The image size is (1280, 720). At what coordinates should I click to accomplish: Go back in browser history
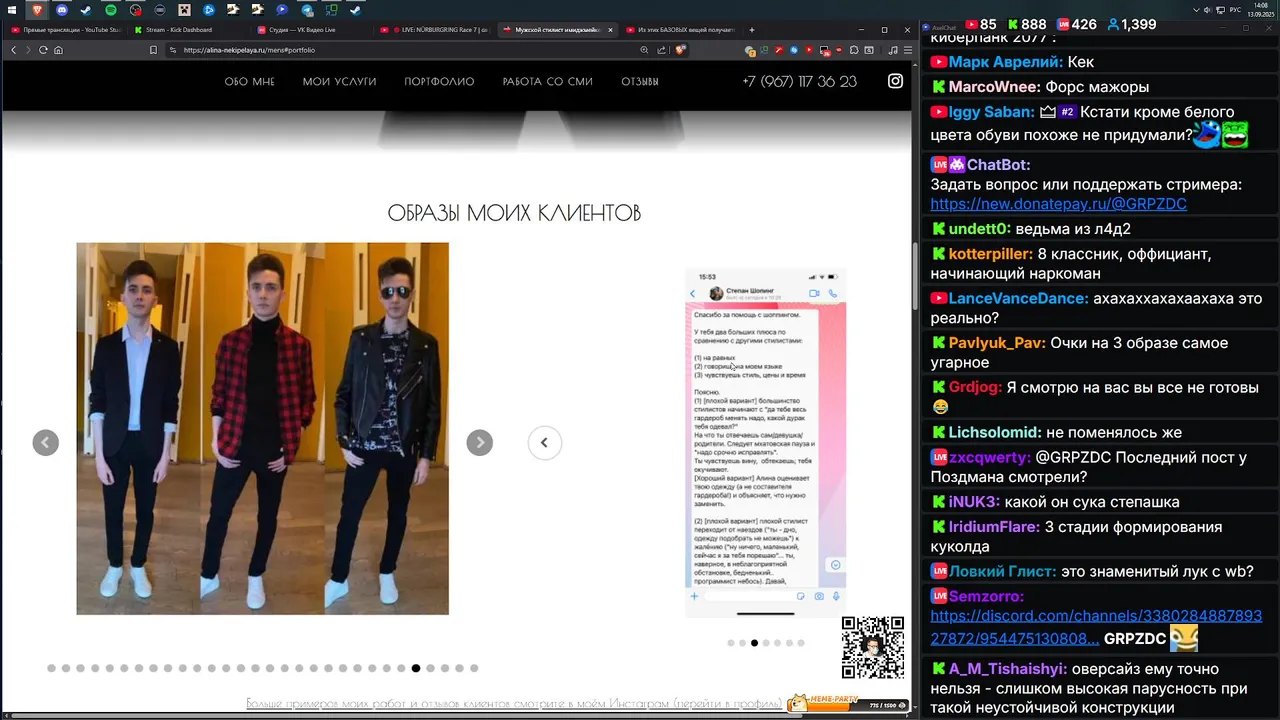(14, 50)
